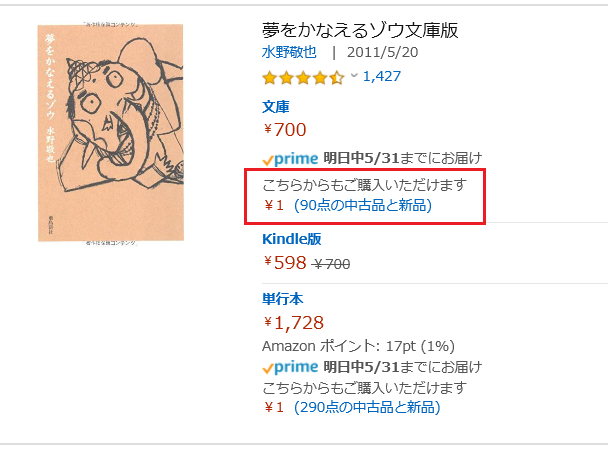Click the ¥1 used price under 単行本
This screenshot has height=453, width=608.
tap(274, 407)
